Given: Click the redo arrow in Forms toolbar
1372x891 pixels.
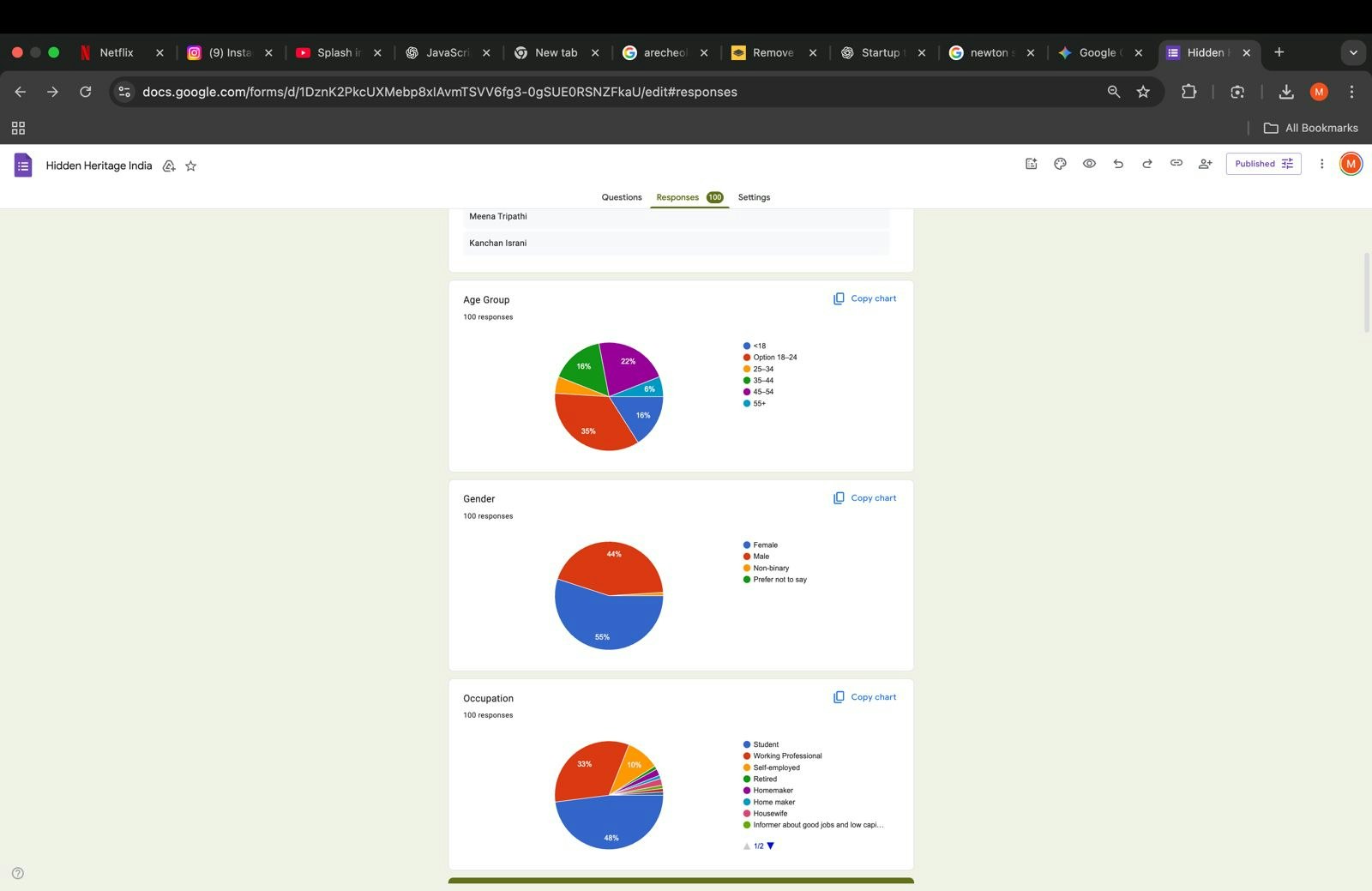Looking at the screenshot, I should click(1147, 164).
